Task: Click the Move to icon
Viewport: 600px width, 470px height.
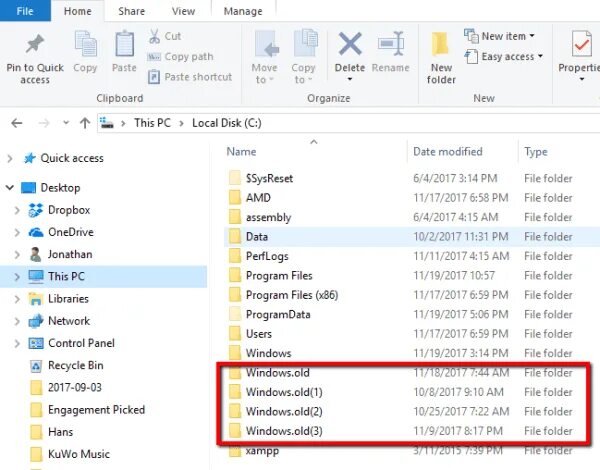Action: coord(267,44)
